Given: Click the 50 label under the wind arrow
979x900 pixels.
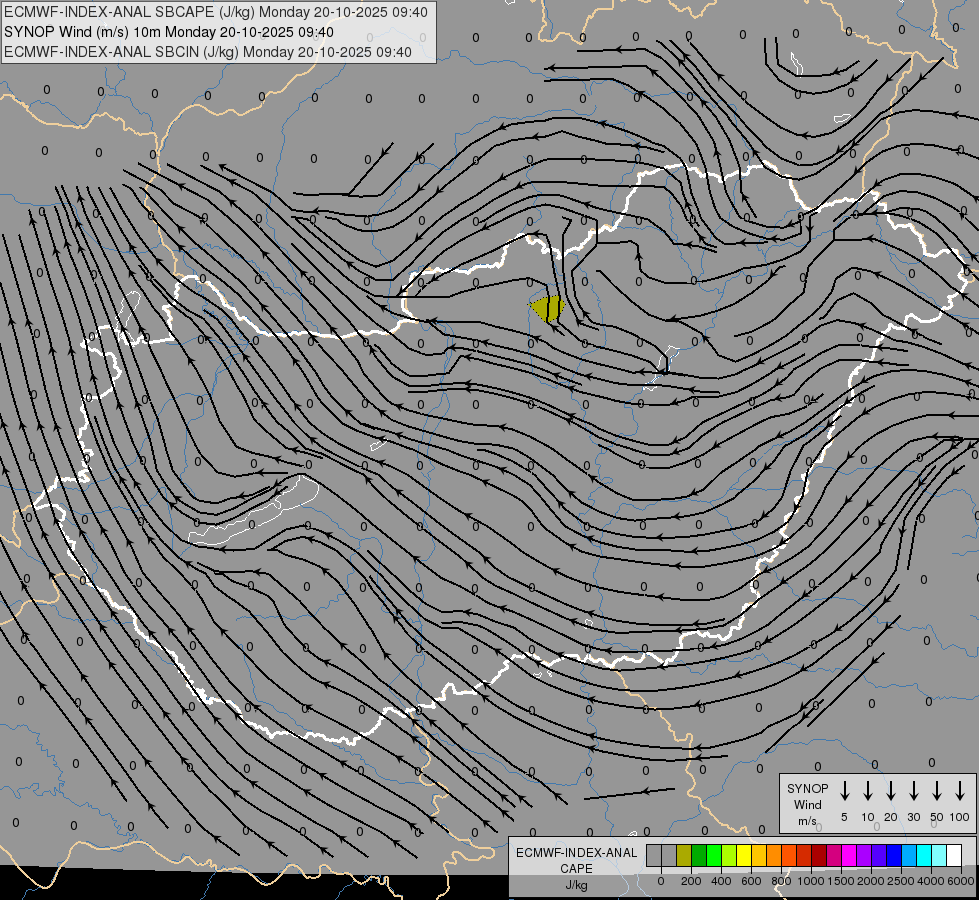Looking at the screenshot, I should [x=937, y=817].
